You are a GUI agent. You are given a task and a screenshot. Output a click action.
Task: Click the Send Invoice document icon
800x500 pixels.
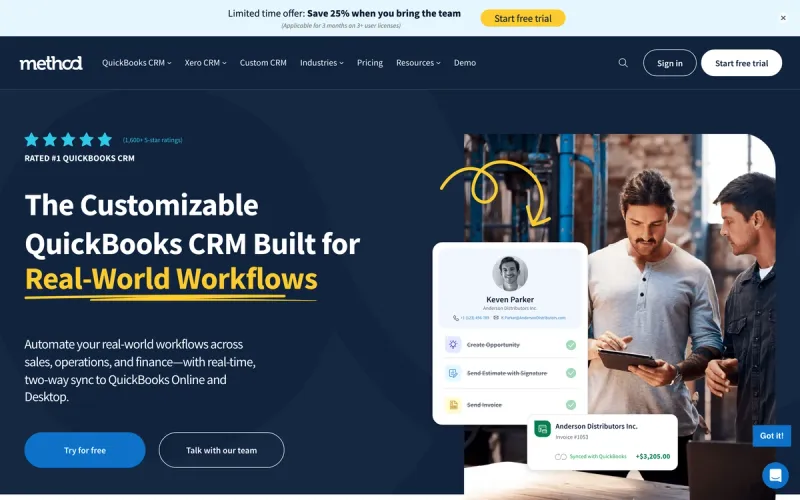click(x=453, y=405)
